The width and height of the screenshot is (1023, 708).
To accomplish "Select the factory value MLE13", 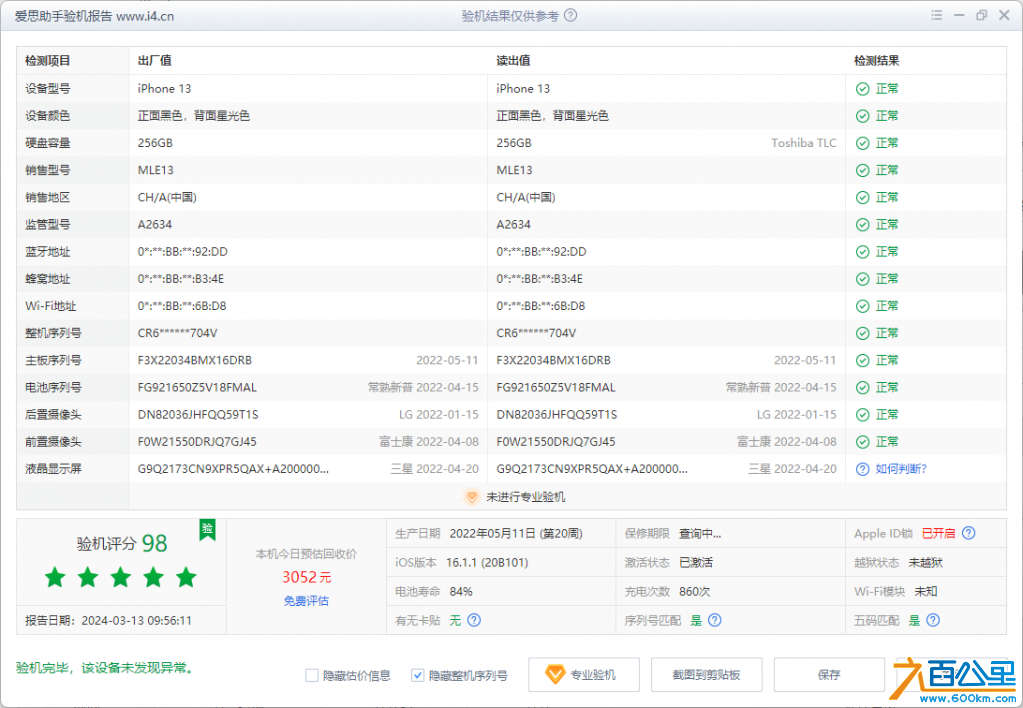I will 155,170.
